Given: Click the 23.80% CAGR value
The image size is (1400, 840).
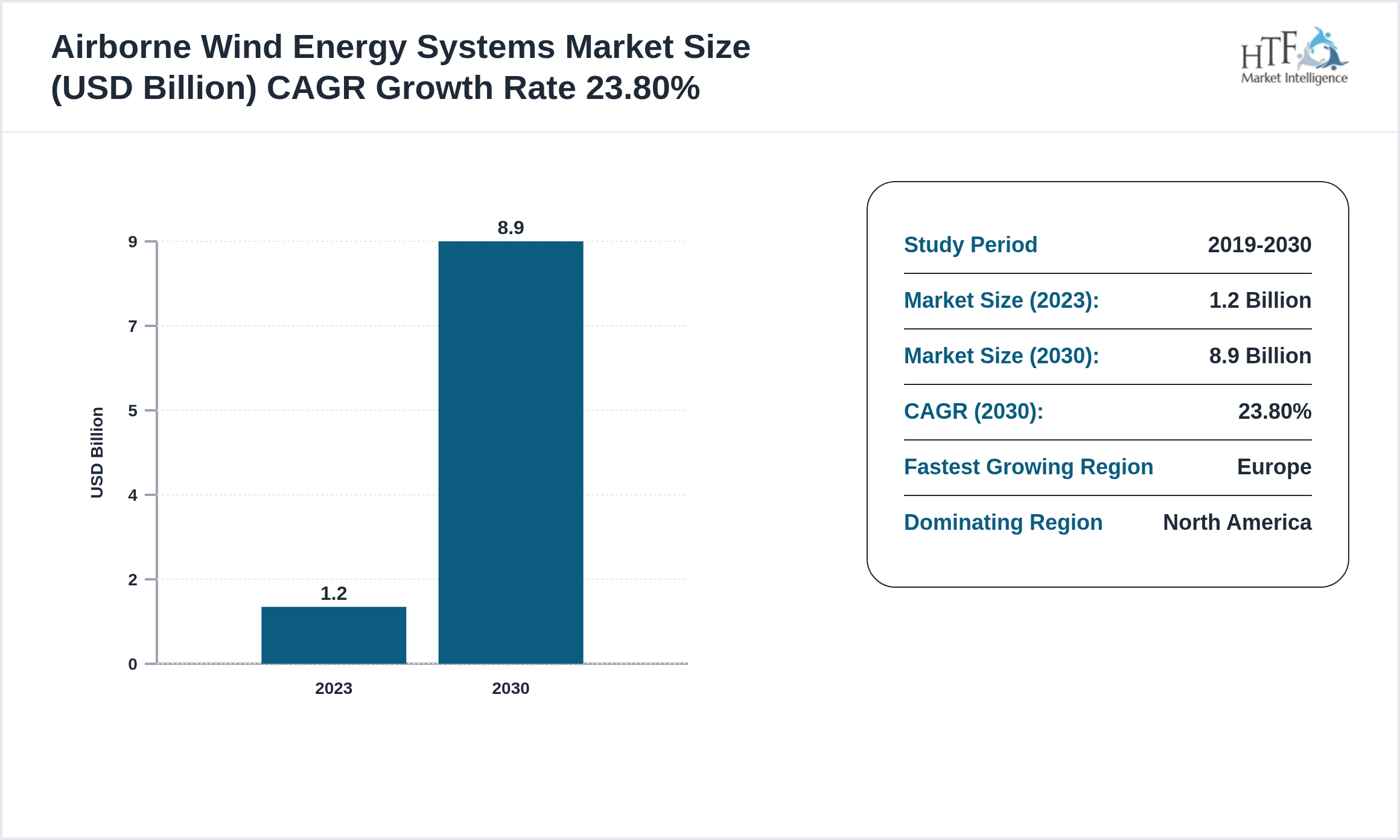Looking at the screenshot, I should pyautogui.click(x=1274, y=412).
